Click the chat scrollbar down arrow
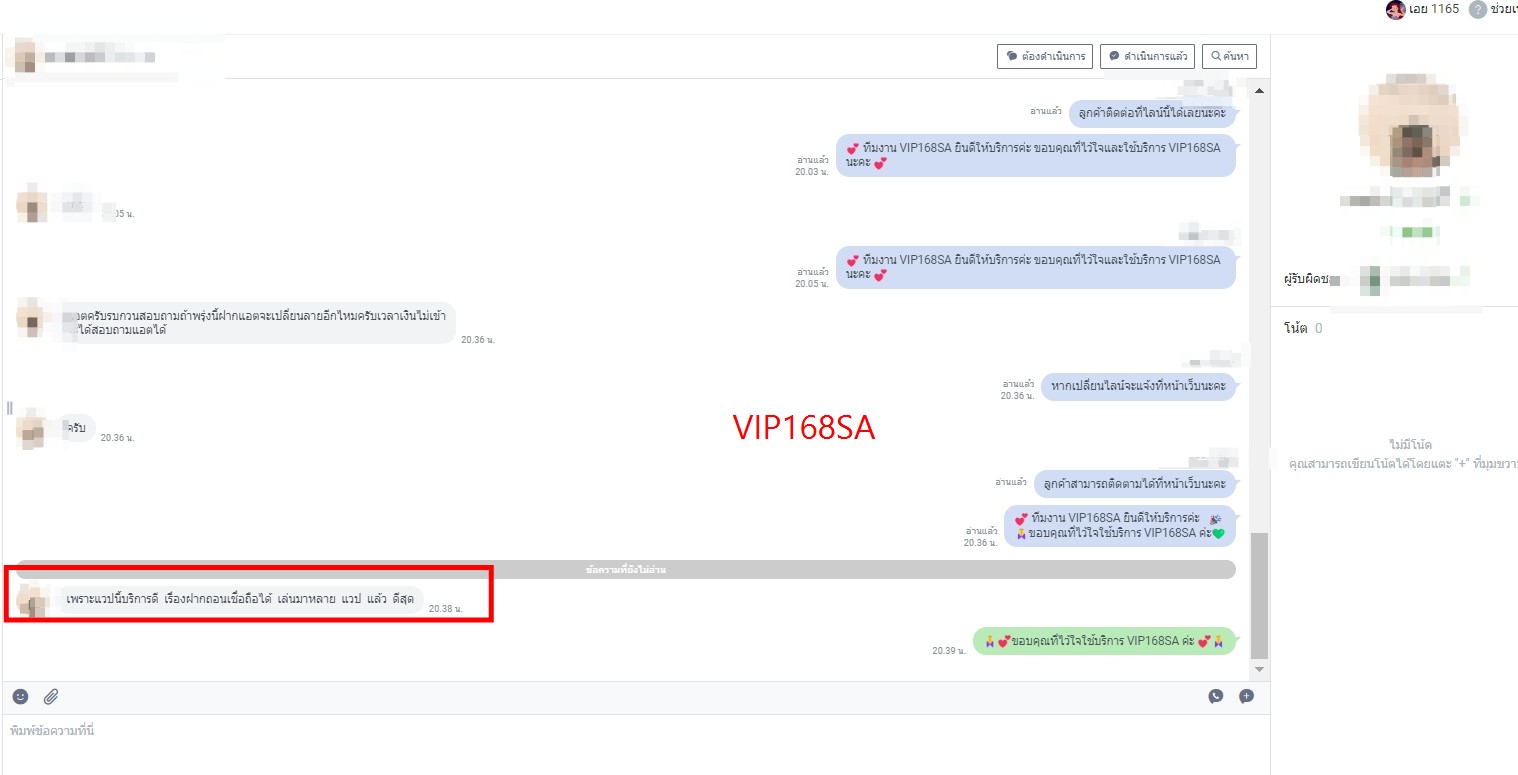Viewport: 1518px width, 775px height. click(x=1259, y=669)
